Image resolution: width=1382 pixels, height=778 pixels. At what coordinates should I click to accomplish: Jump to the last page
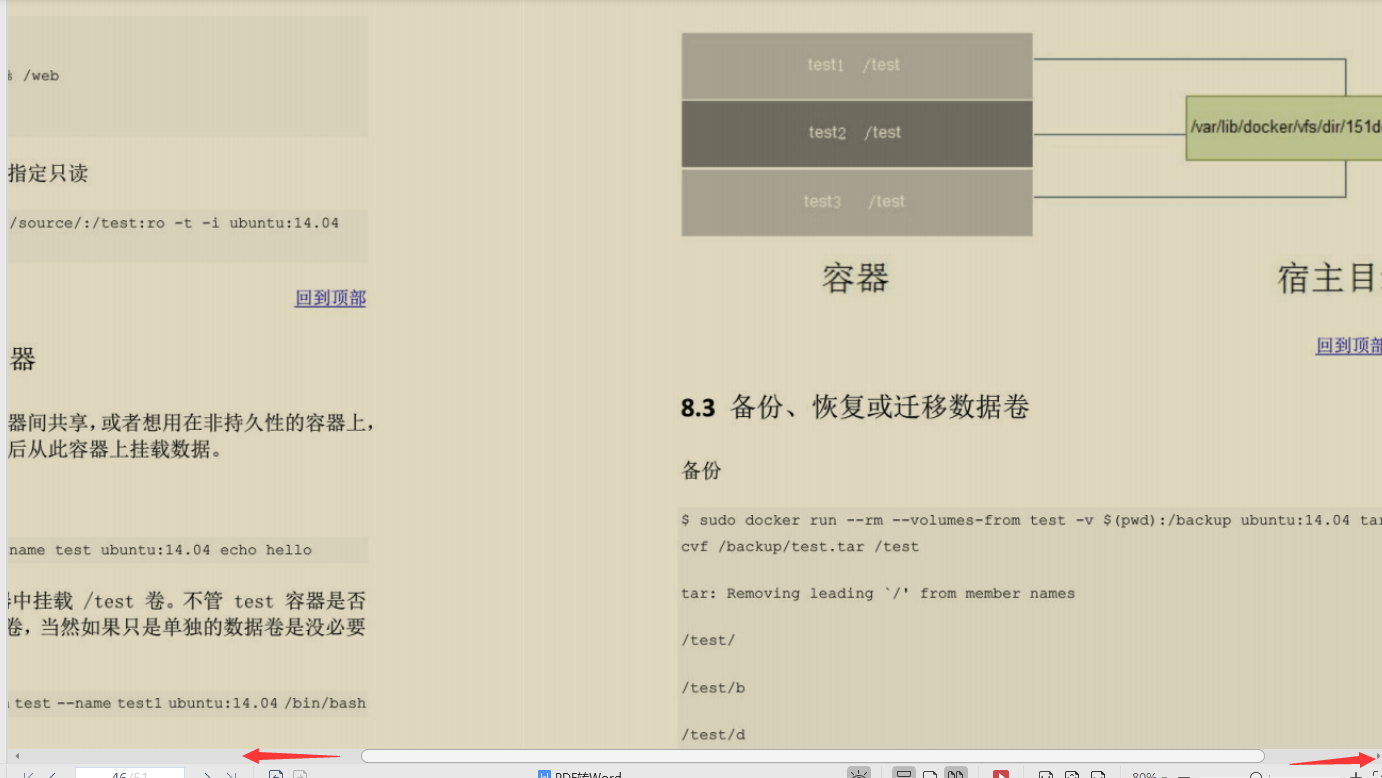pos(232,773)
